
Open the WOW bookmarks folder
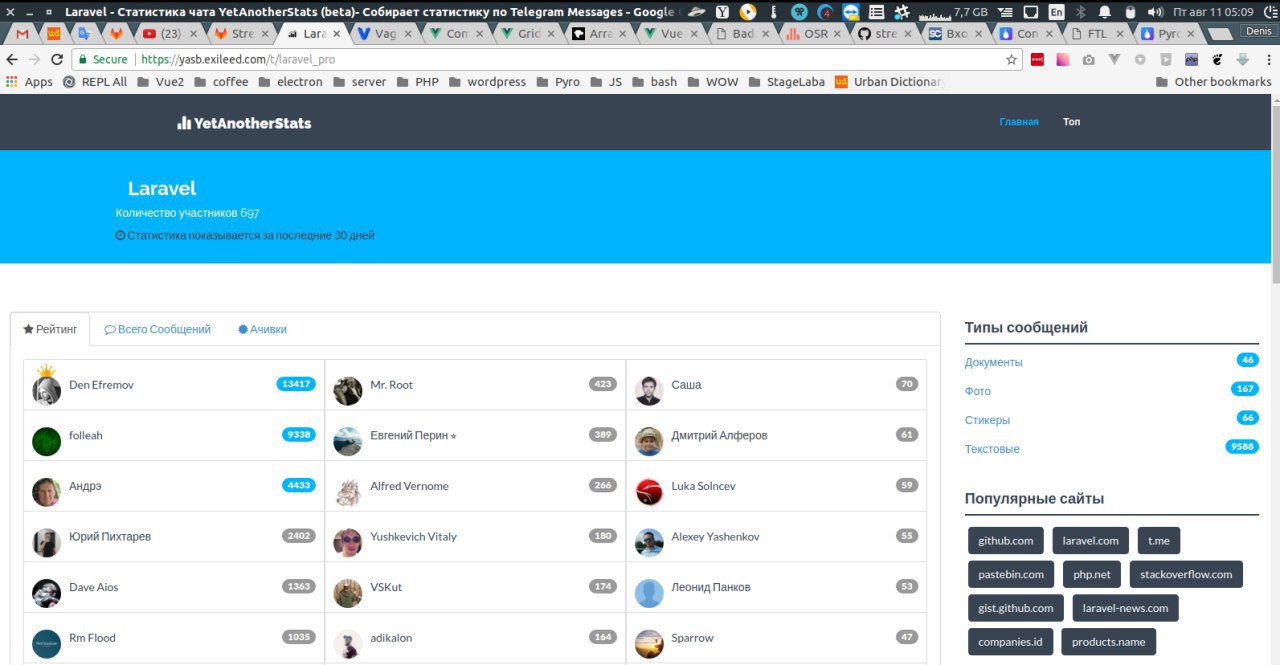coord(712,82)
